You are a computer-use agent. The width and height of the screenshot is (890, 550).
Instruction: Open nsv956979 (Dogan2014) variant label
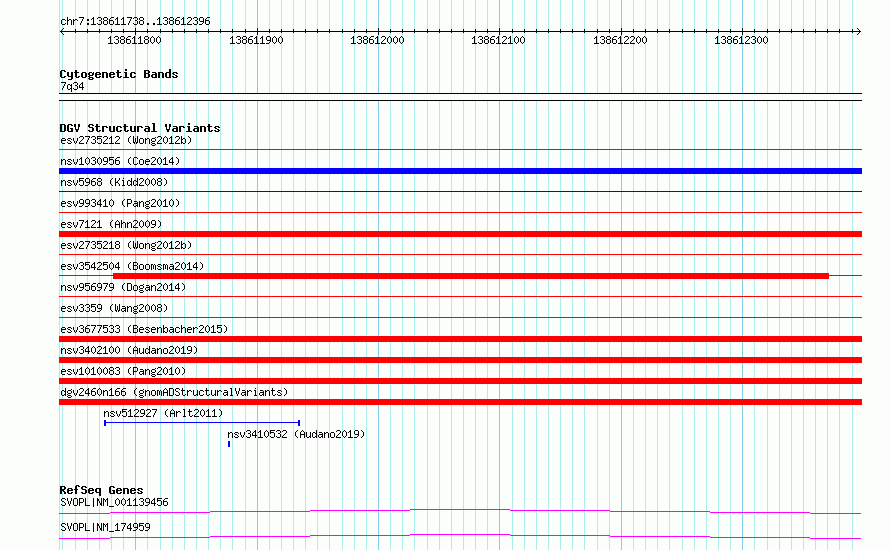[x=123, y=287]
